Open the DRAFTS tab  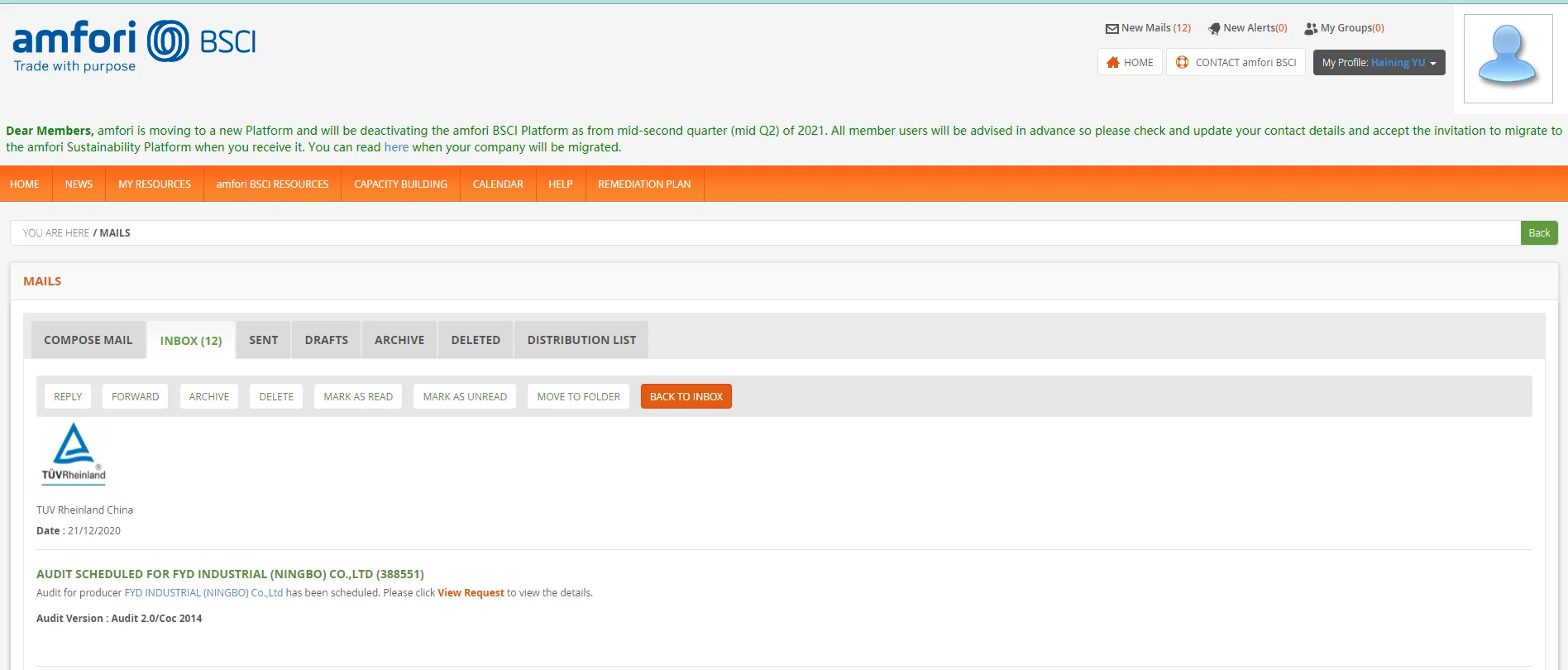click(327, 340)
